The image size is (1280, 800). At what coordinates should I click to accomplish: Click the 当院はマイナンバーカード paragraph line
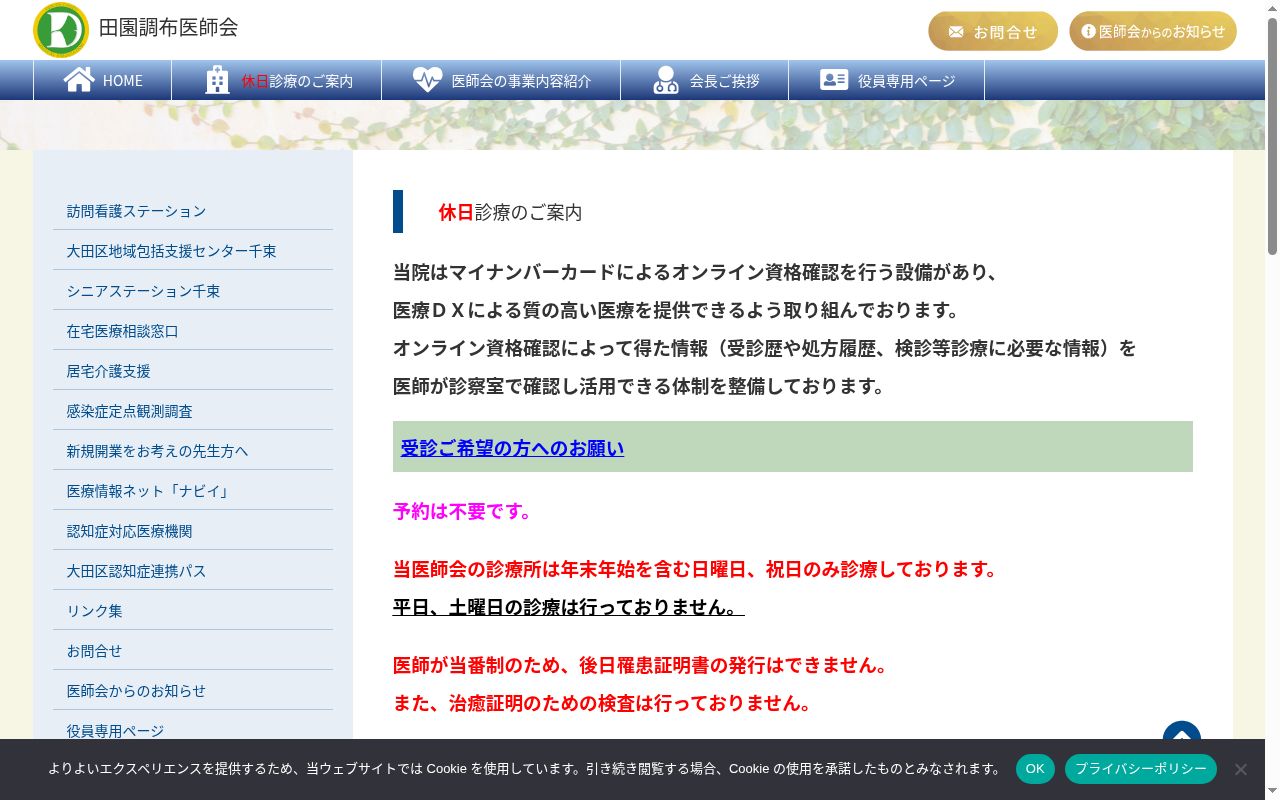click(696, 272)
